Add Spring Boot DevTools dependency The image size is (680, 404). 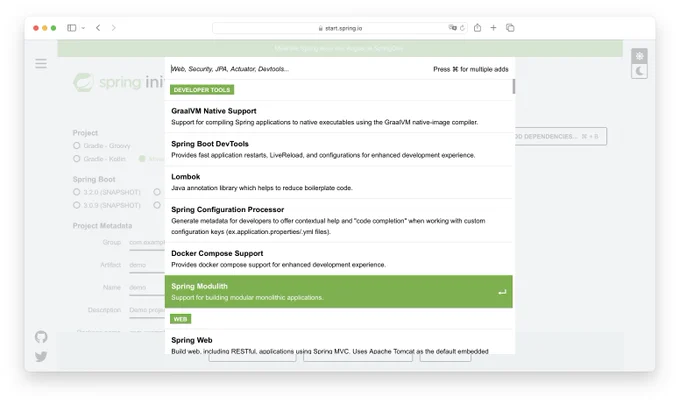339,150
